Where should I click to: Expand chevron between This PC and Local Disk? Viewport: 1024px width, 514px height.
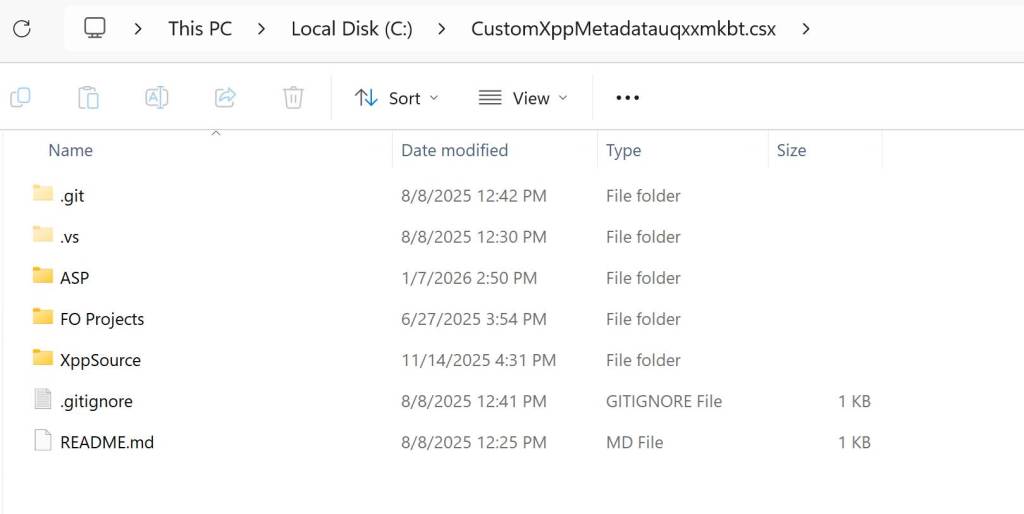tap(261, 28)
